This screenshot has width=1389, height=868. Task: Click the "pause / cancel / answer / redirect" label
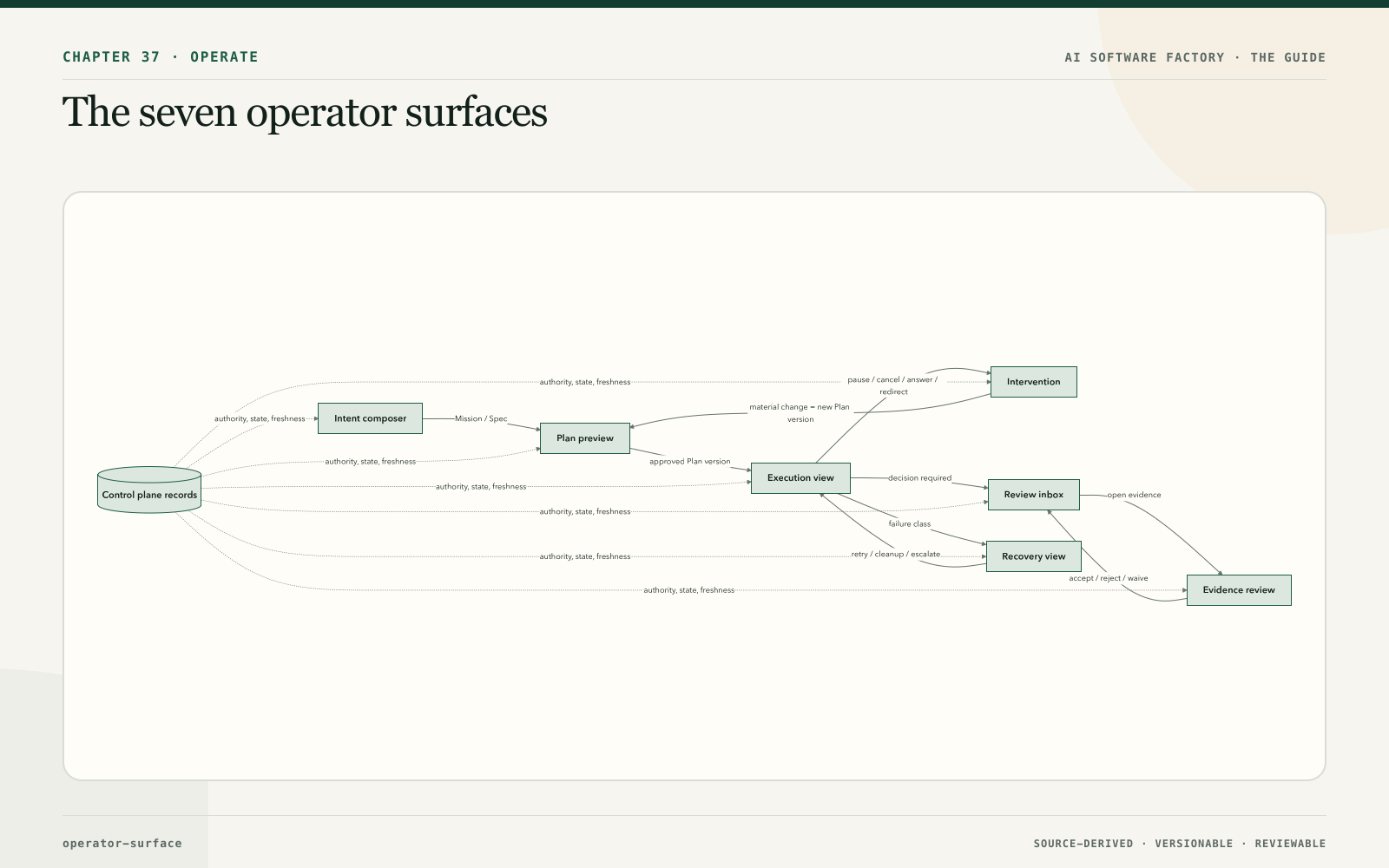point(893,385)
